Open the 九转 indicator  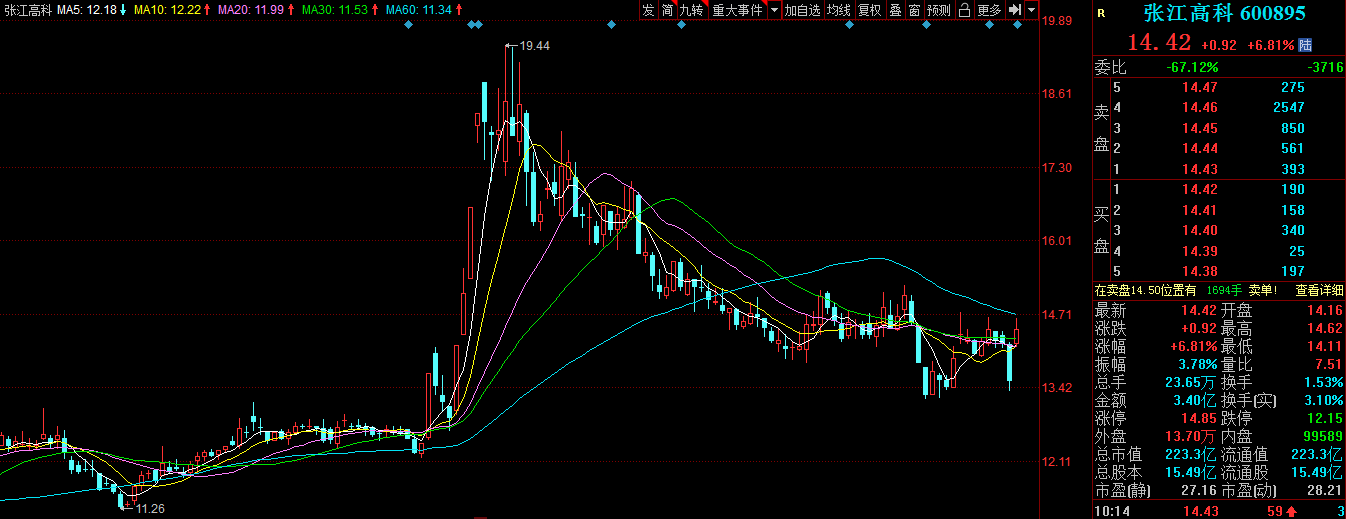pos(691,10)
